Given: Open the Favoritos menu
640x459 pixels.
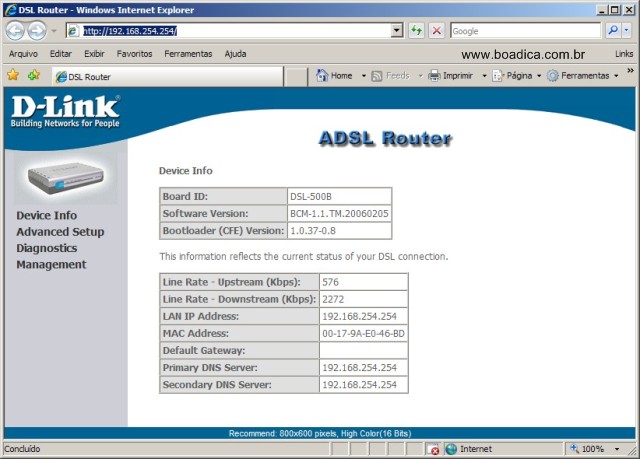Looking at the screenshot, I should click(x=134, y=54).
